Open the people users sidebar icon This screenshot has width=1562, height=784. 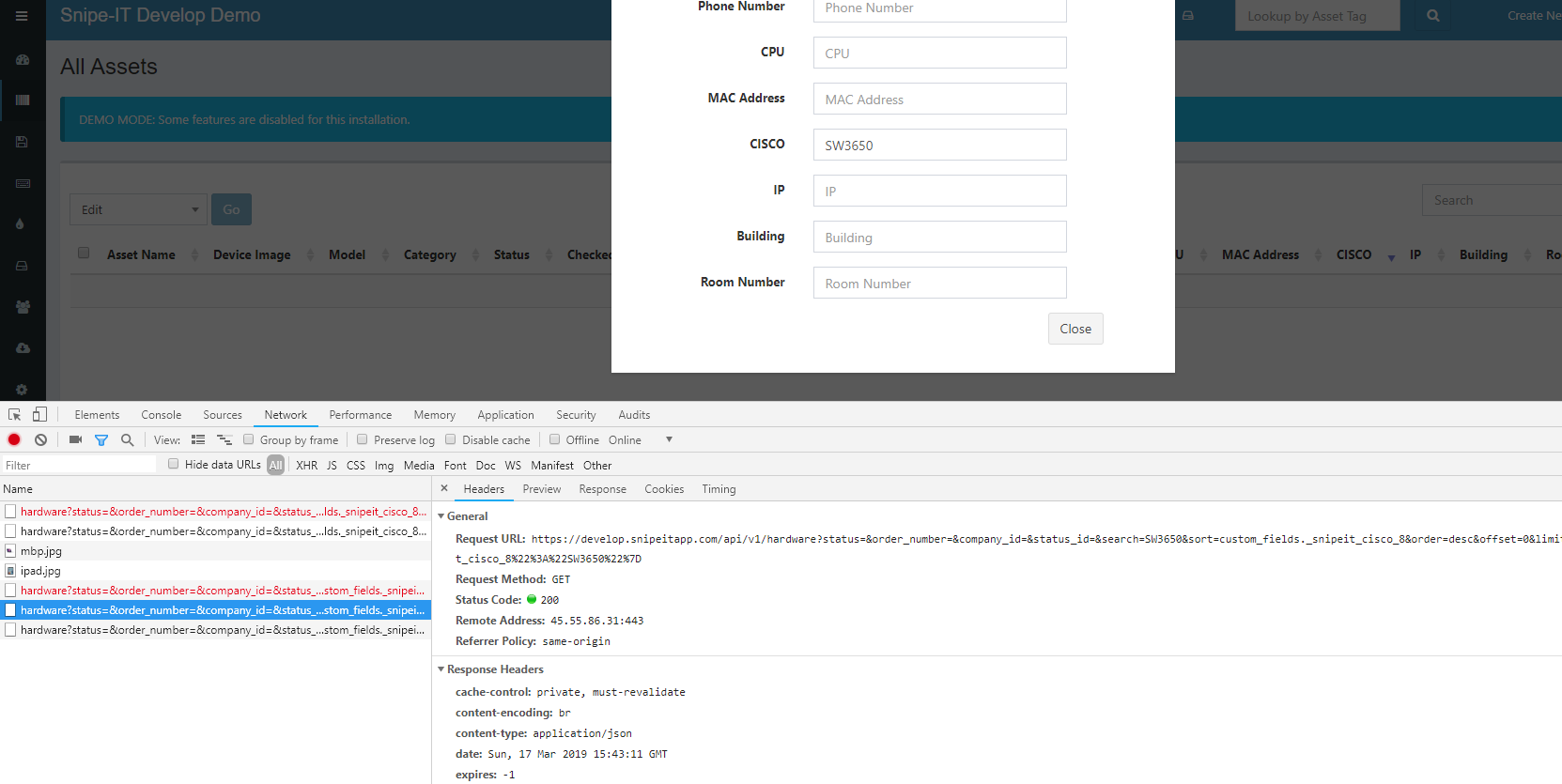(x=23, y=307)
